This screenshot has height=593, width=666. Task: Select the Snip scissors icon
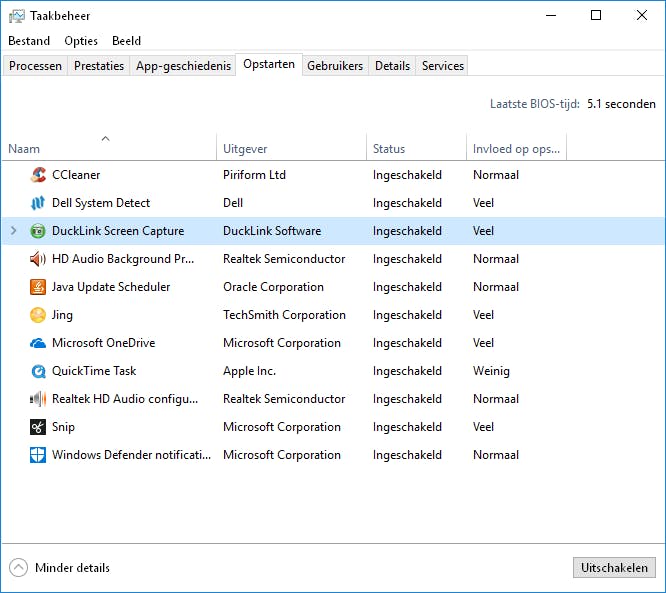click(x=38, y=427)
